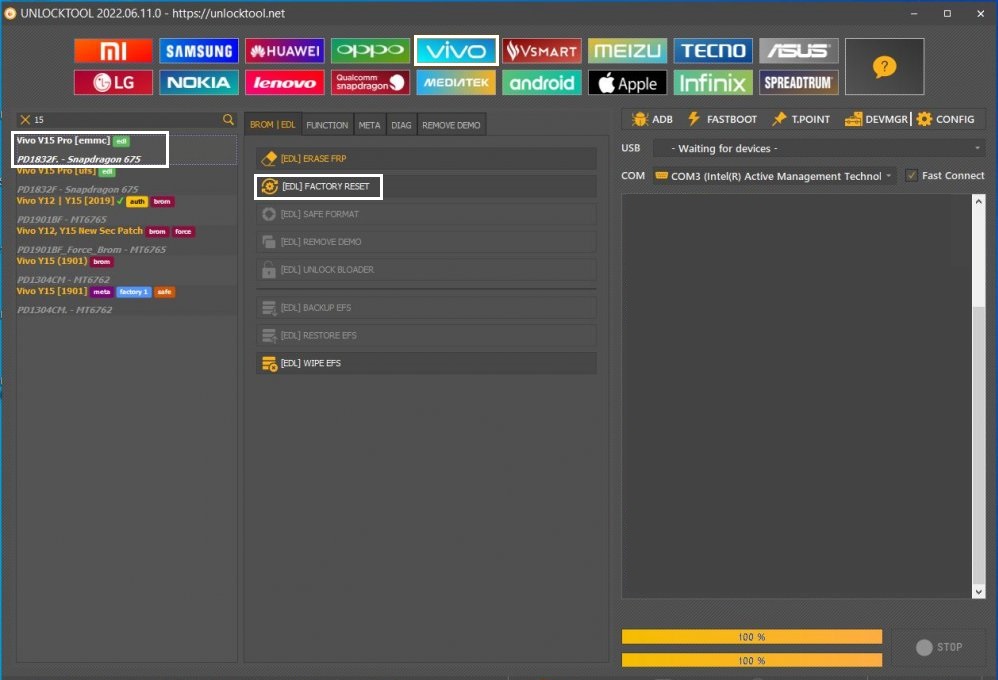Open the question mark help tile
Image resolution: width=998 pixels, height=680 pixels.
884,66
